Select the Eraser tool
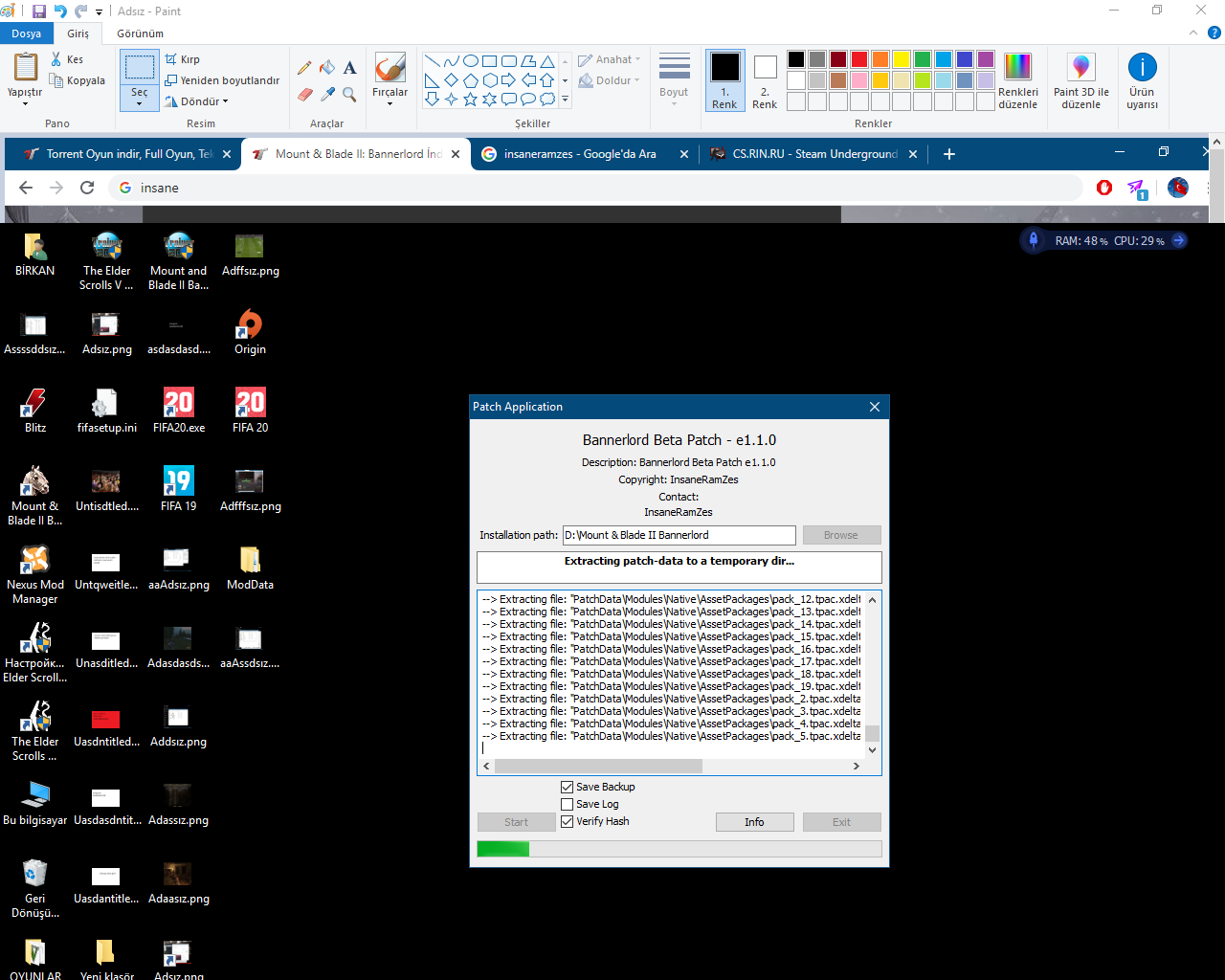This screenshot has height=980, width=1225. 304,94
